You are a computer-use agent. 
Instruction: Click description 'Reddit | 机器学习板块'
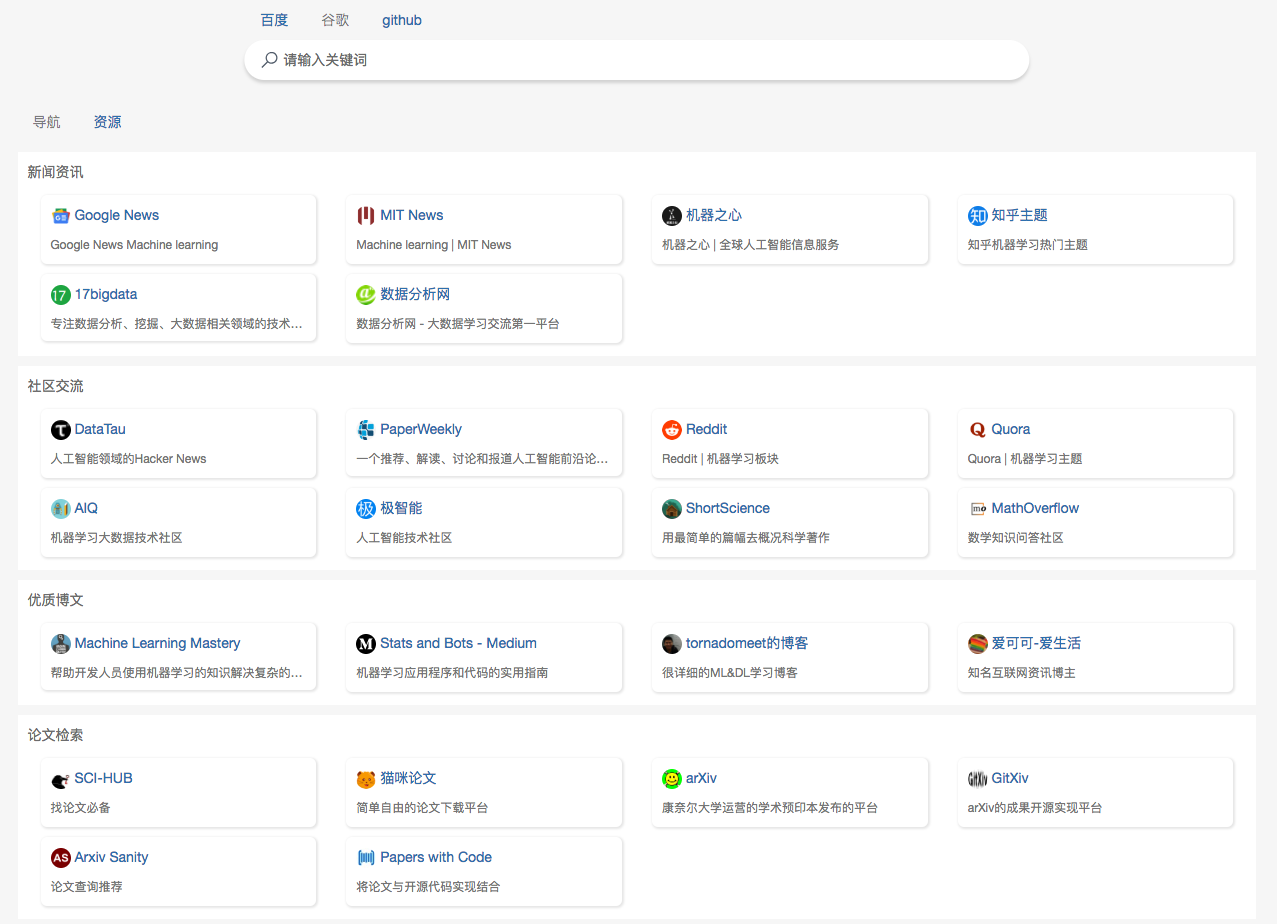pos(720,459)
